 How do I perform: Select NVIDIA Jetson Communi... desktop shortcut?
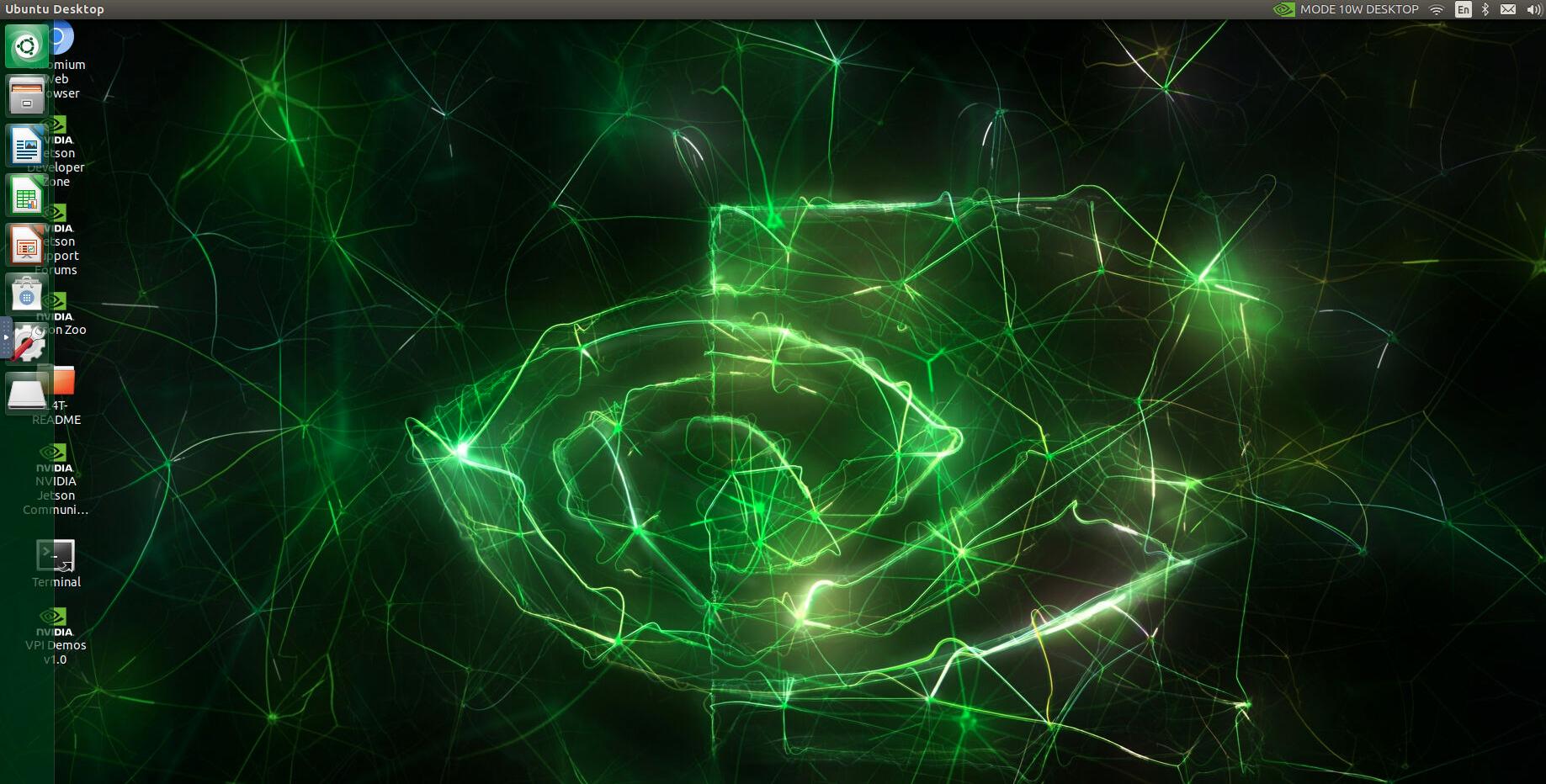pos(56,479)
